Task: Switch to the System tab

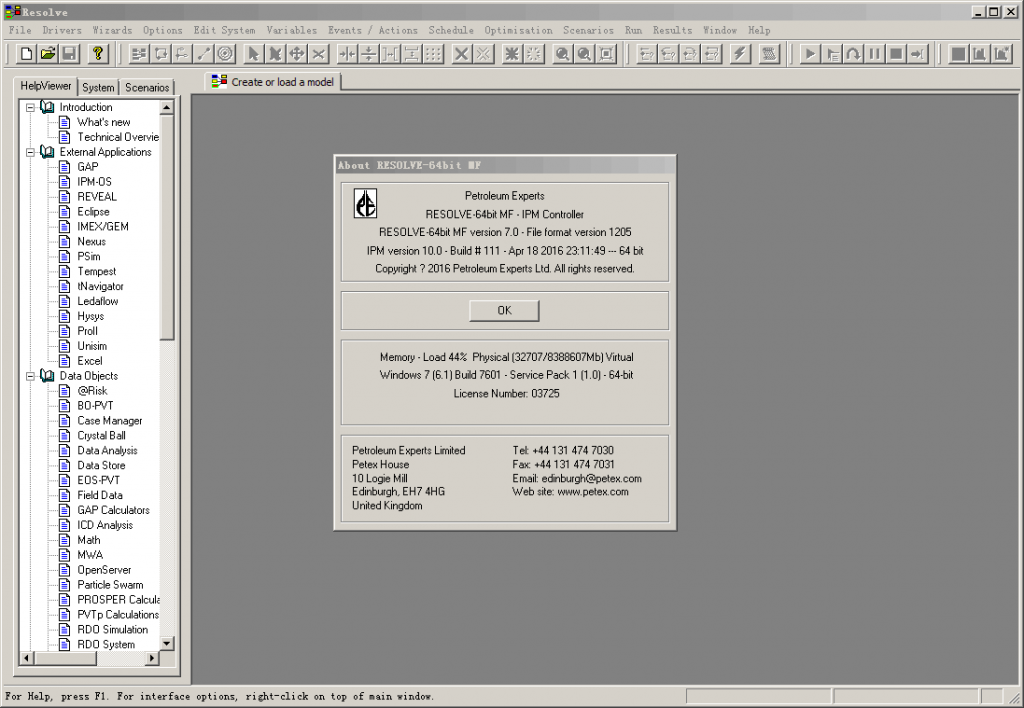Action: coord(99,88)
